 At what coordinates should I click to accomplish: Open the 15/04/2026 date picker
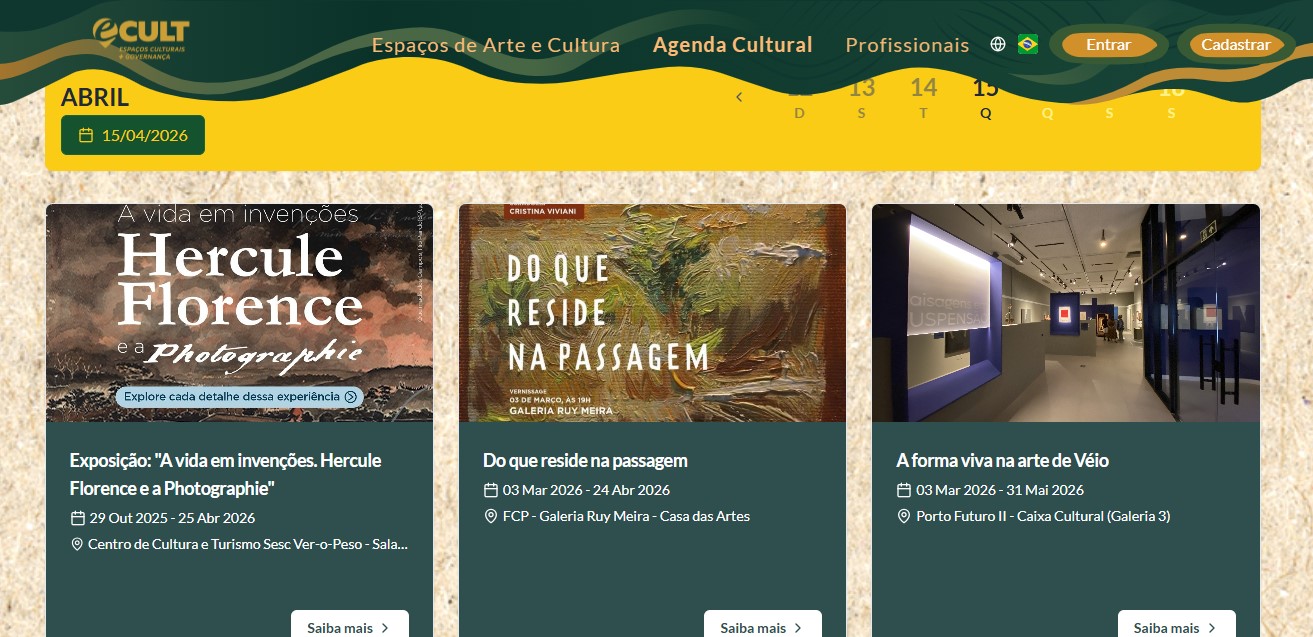click(x=133, y=135)
